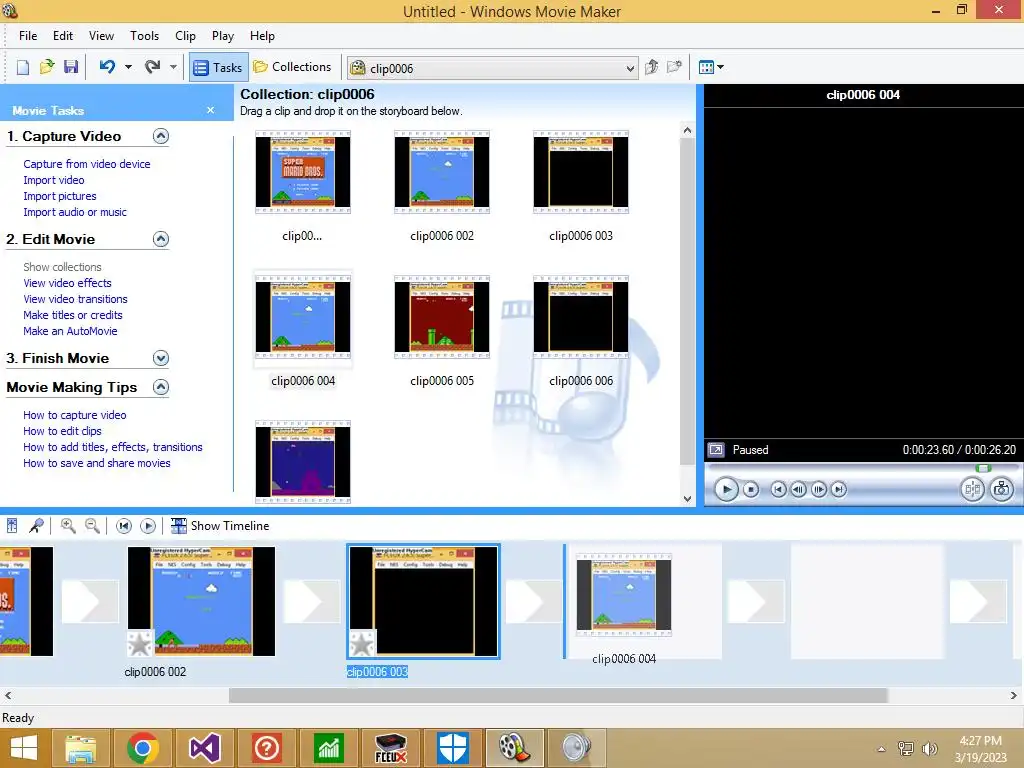Click the Import video link
Viewport: 1024px width, 768px height.
click(54, 180)
